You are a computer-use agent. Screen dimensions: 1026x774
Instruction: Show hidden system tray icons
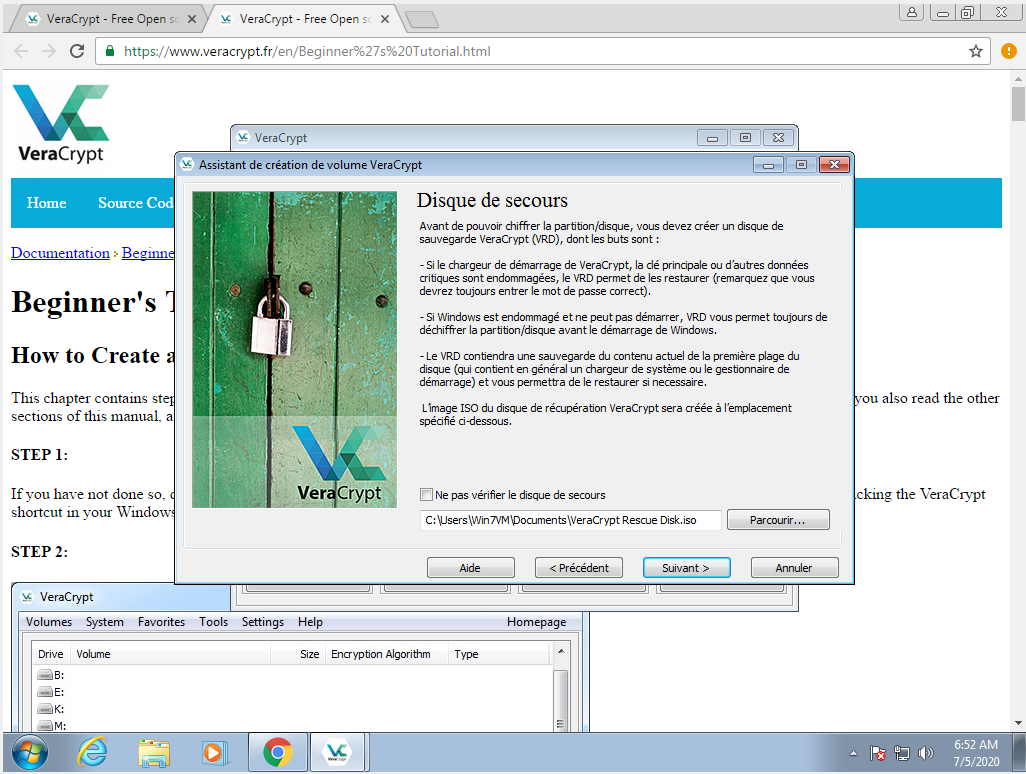click(x=853, y=753)
